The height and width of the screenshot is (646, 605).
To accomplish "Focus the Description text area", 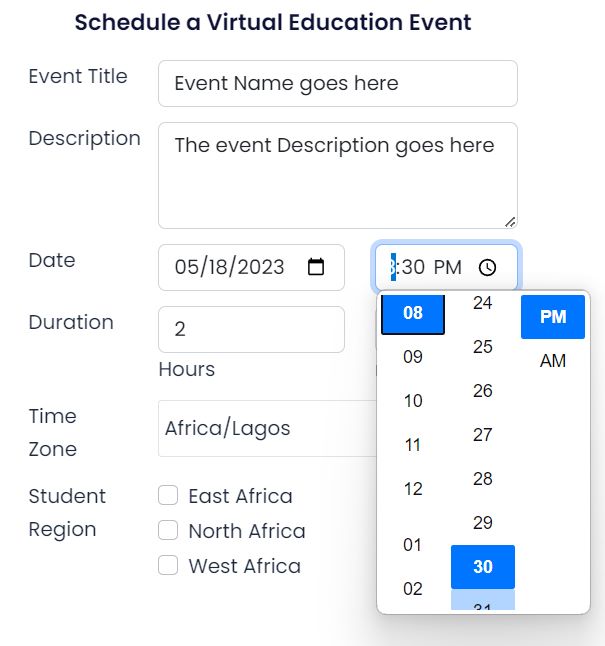I will 337,176.
